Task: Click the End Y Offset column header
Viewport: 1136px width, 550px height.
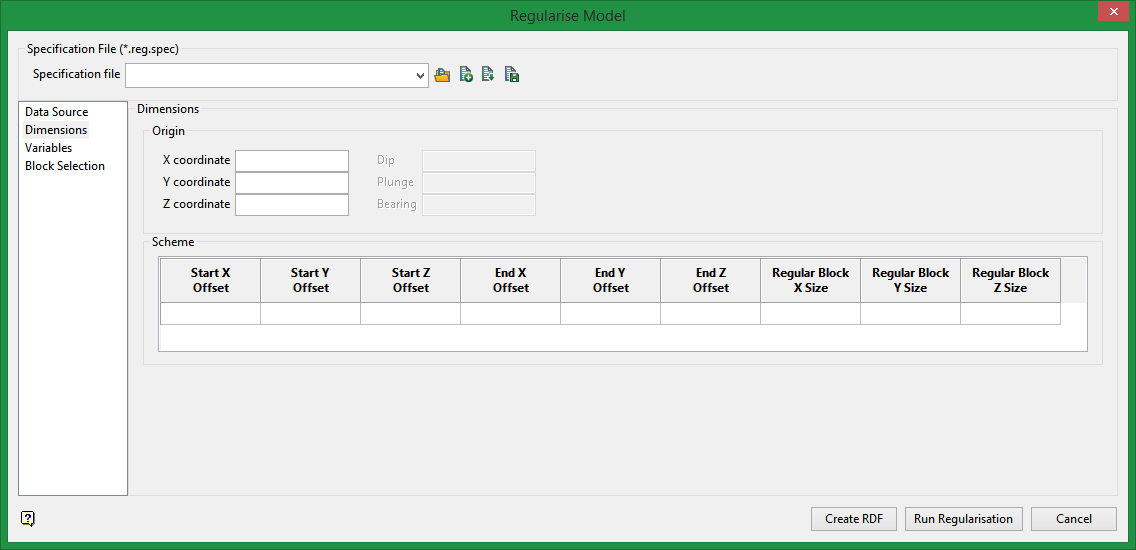Action: [610, 280]
